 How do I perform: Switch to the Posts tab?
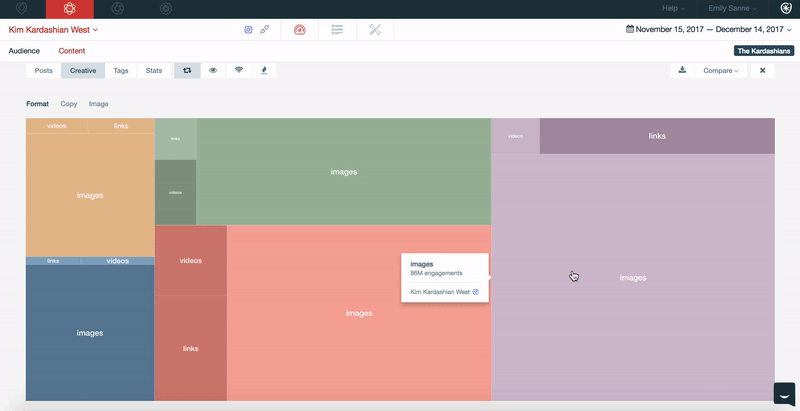click(x=43, y=71)
